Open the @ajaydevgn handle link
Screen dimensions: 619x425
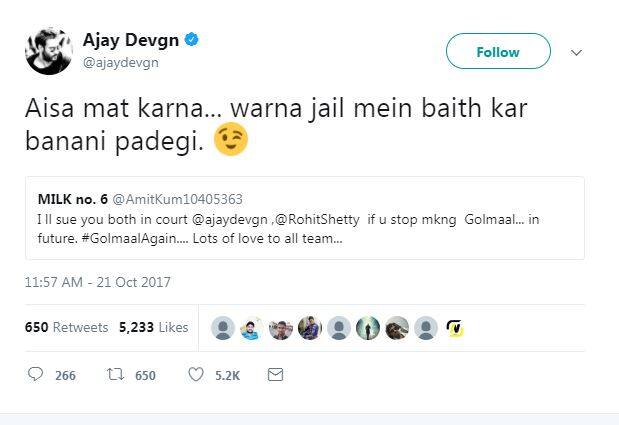(120, 62)
